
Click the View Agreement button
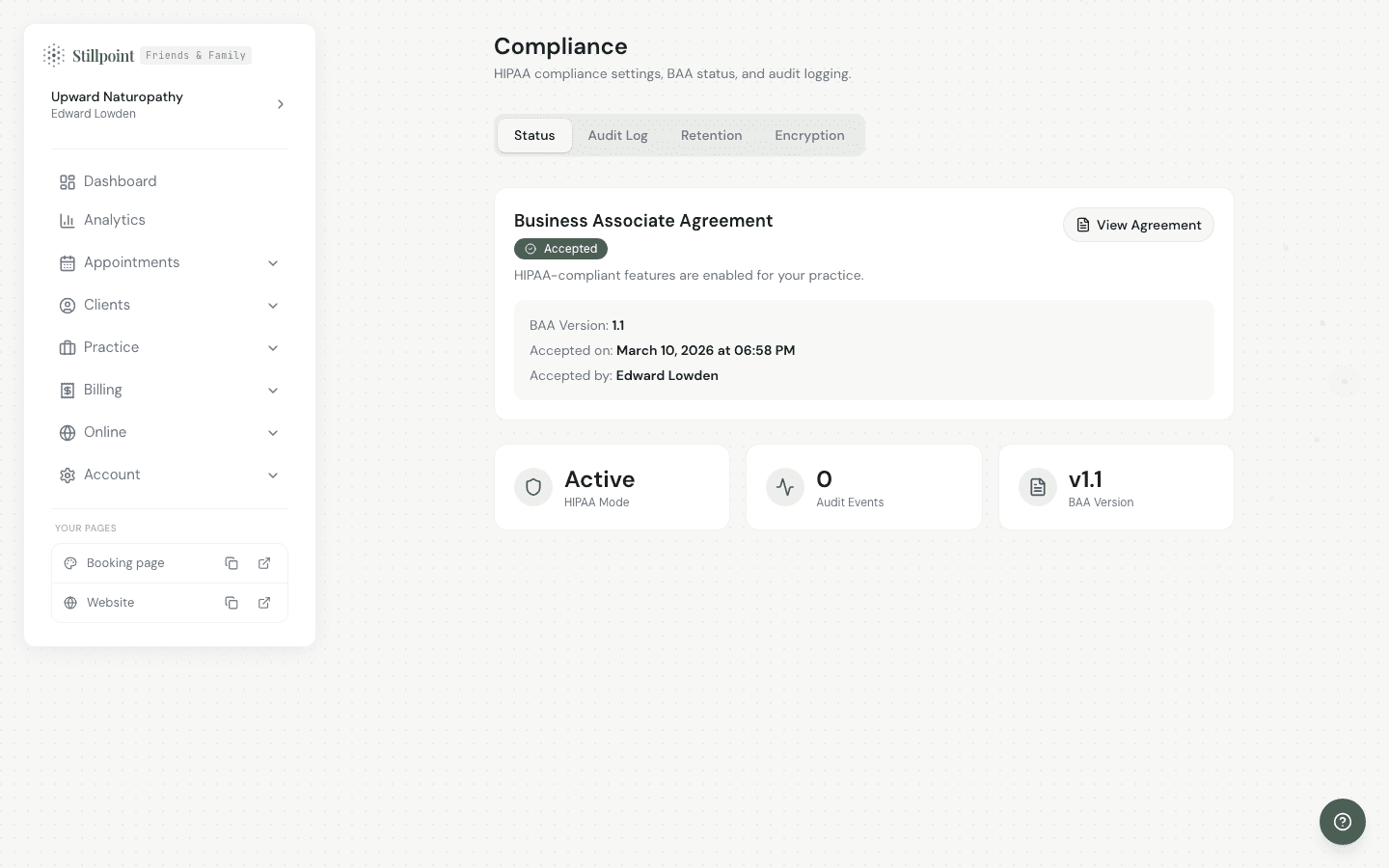1138,225
